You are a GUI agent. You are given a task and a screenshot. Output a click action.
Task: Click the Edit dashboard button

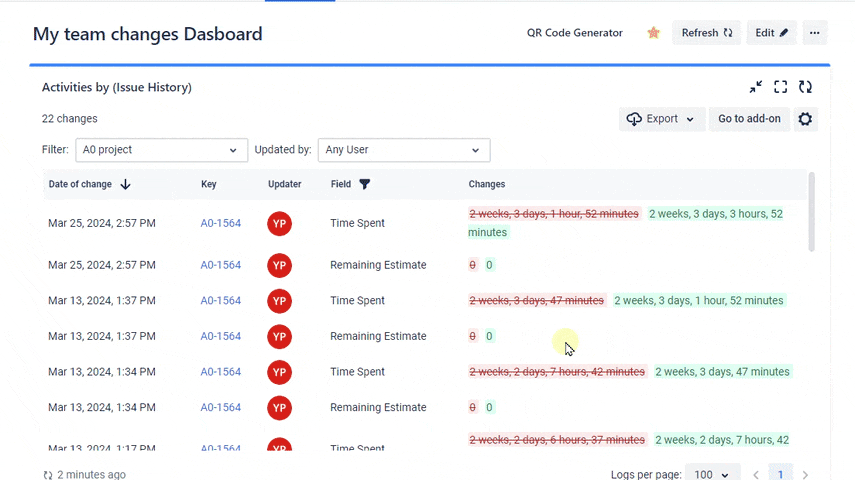[771, 33]
